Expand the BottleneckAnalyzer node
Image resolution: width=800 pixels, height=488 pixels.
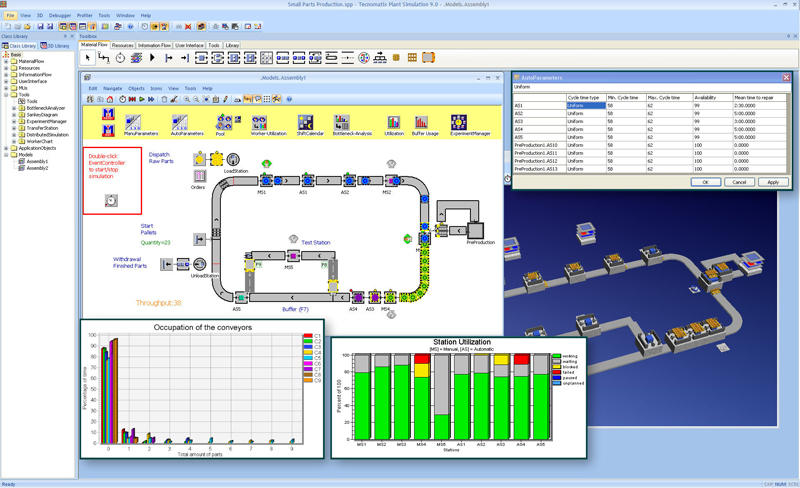14,108
